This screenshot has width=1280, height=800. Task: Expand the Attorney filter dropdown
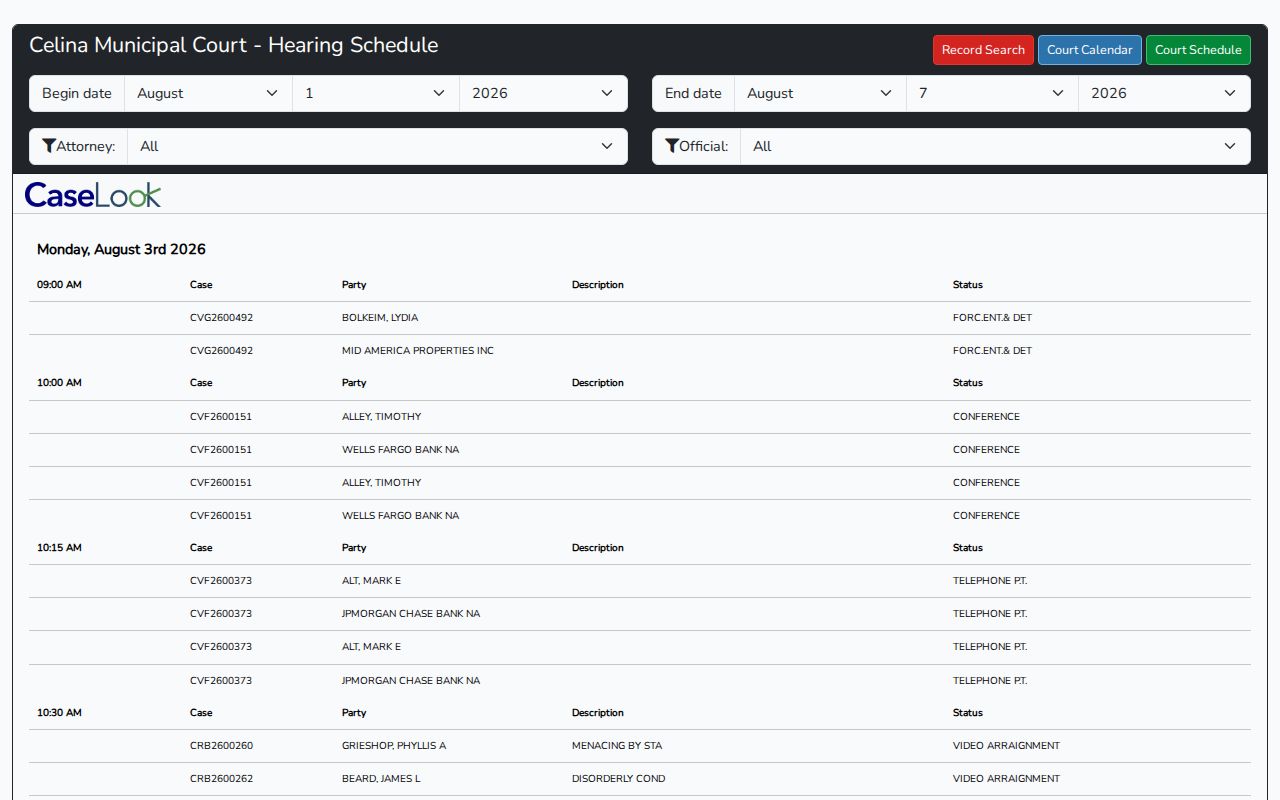pyautogui.click(x=377, y=146)
